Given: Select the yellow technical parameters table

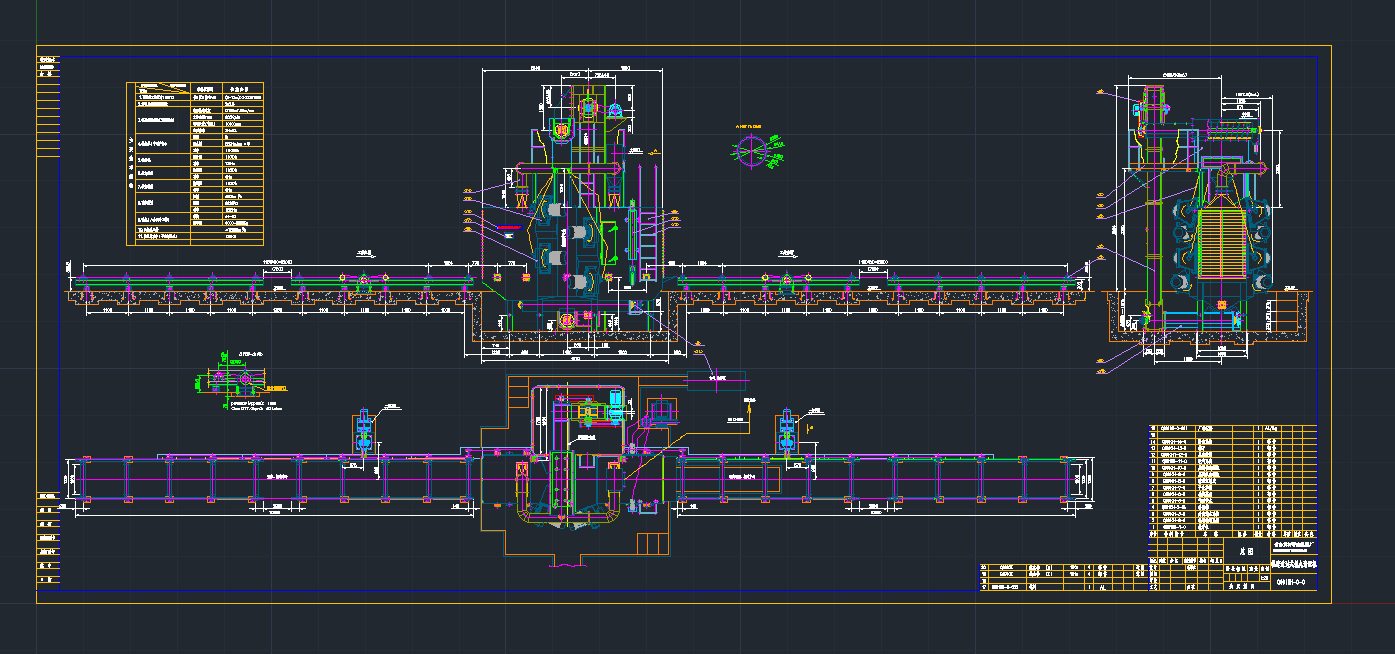Looking at the screenshot, I should click(x=195, y=164).
